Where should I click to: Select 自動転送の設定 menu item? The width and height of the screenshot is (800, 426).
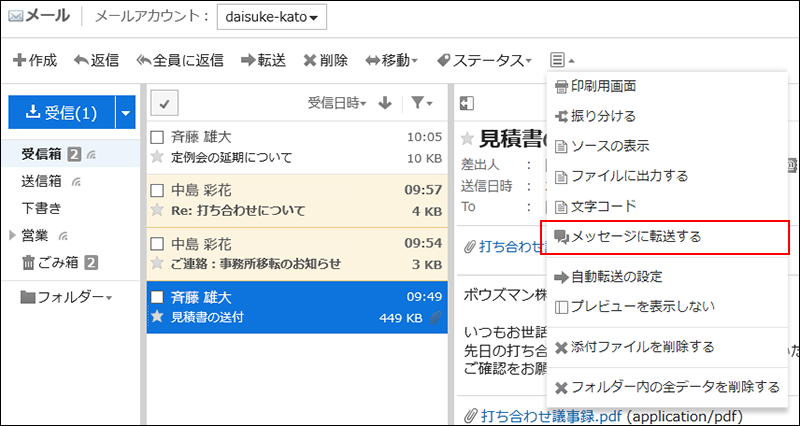click(x=667, y=277)
